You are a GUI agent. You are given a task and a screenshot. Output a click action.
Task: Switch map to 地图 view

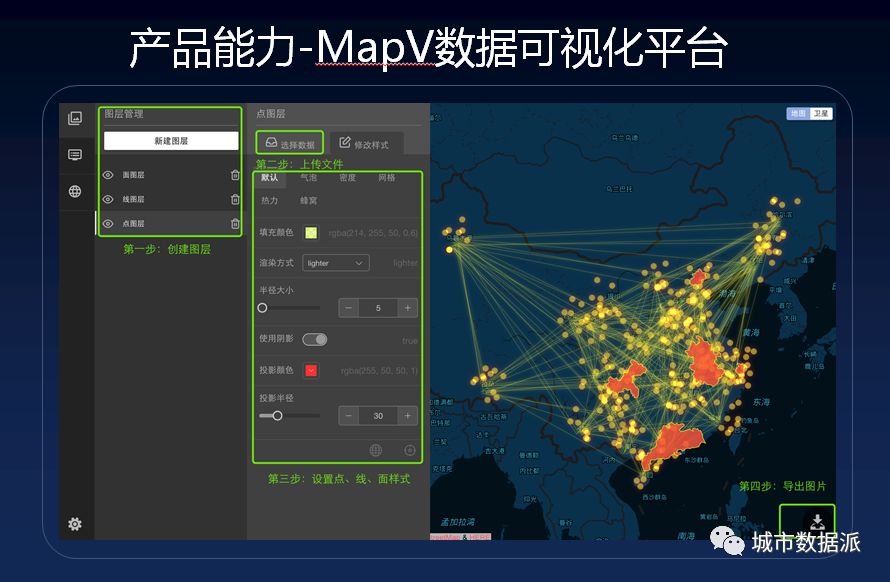tap(798, 114)
